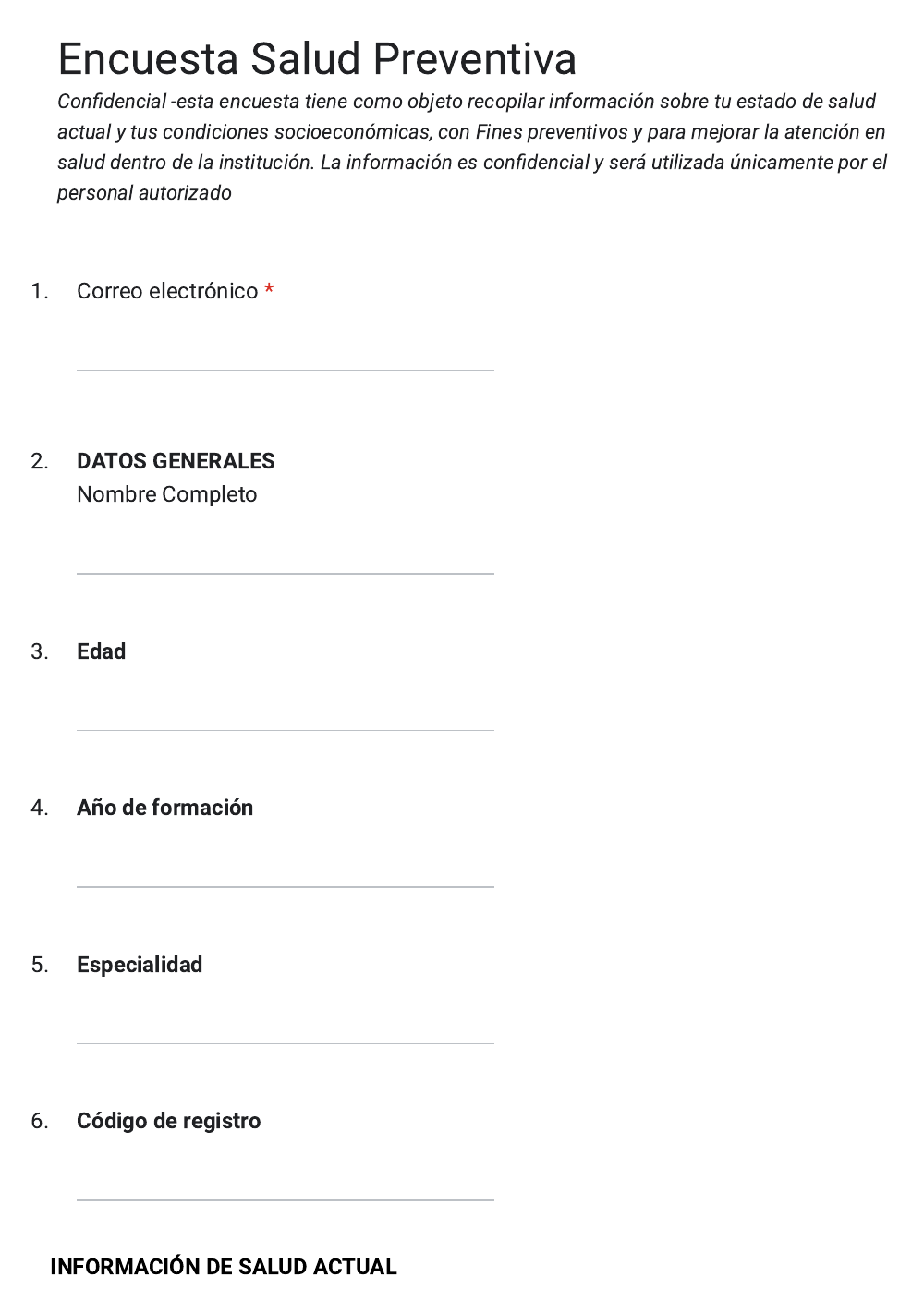The width and height of the screenshot is (924, 1301).
Task: Click question number 6 marker
Action: 39,1121
